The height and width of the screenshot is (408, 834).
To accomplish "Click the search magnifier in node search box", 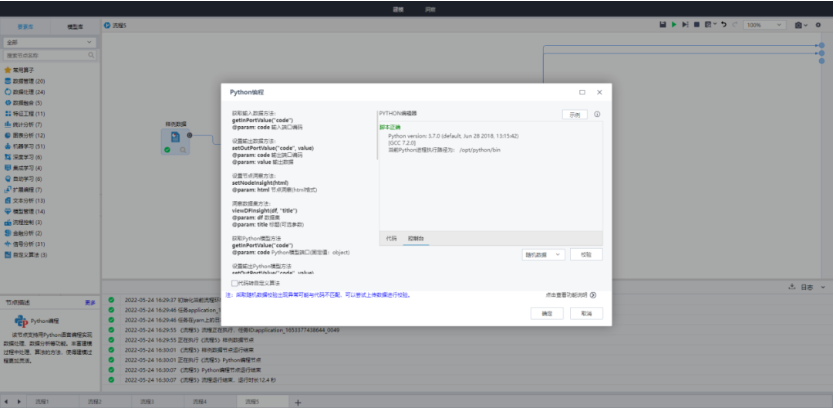I will pyautogui.click(x=93, y=55).
